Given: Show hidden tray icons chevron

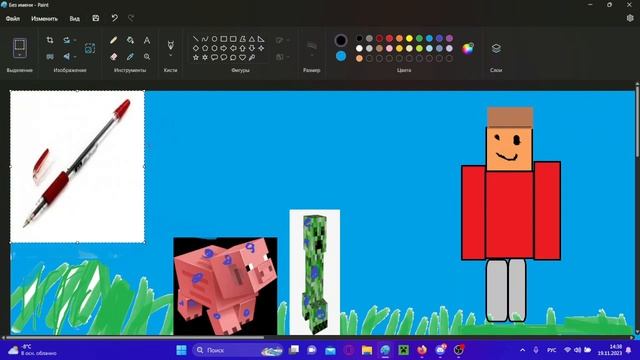Looking at the screenshot, I should tap(522, 350).
